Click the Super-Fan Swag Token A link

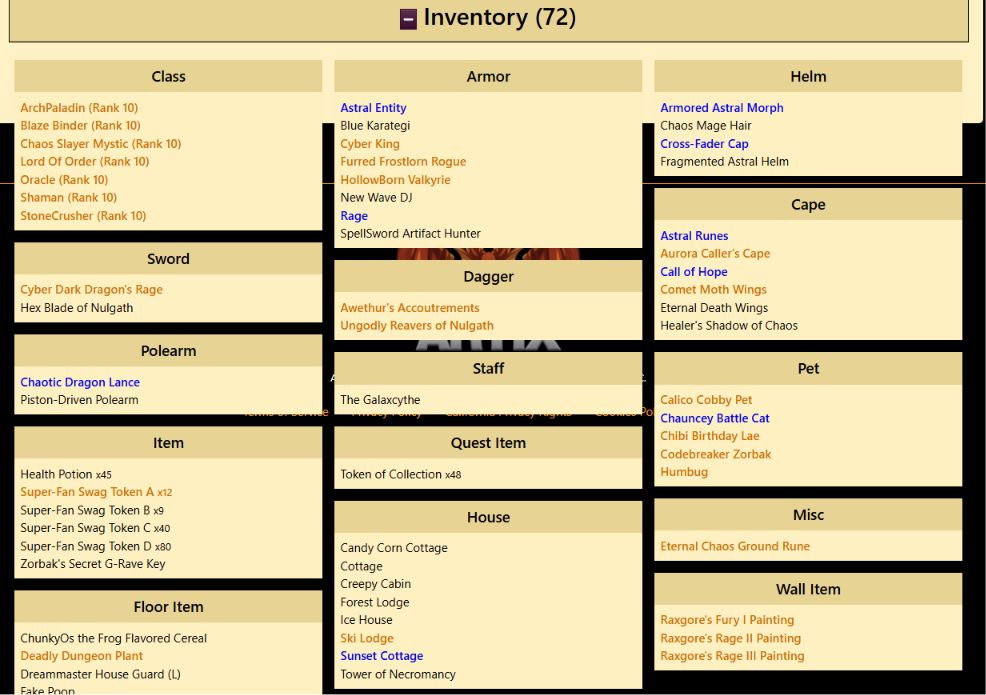click(x=96, y=492)
